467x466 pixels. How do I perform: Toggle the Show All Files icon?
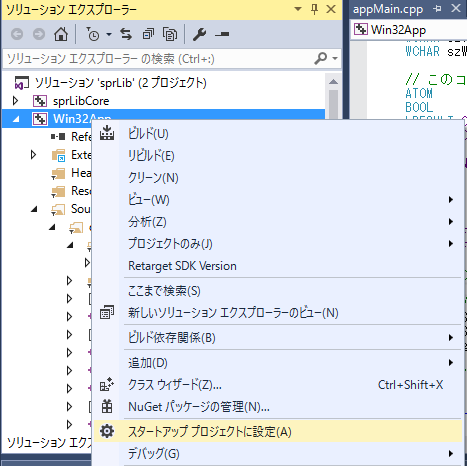(x=170, y=34)
